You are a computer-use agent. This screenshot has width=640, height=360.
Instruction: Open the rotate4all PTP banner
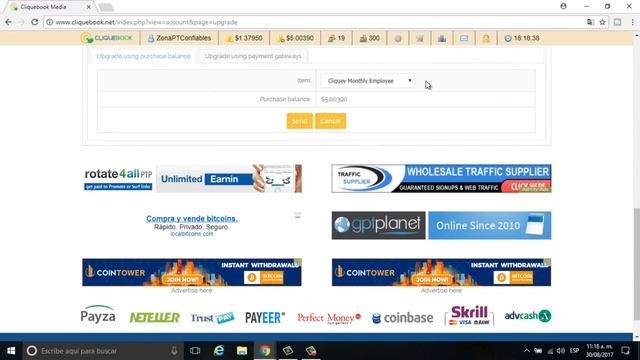tap(192, 178)
